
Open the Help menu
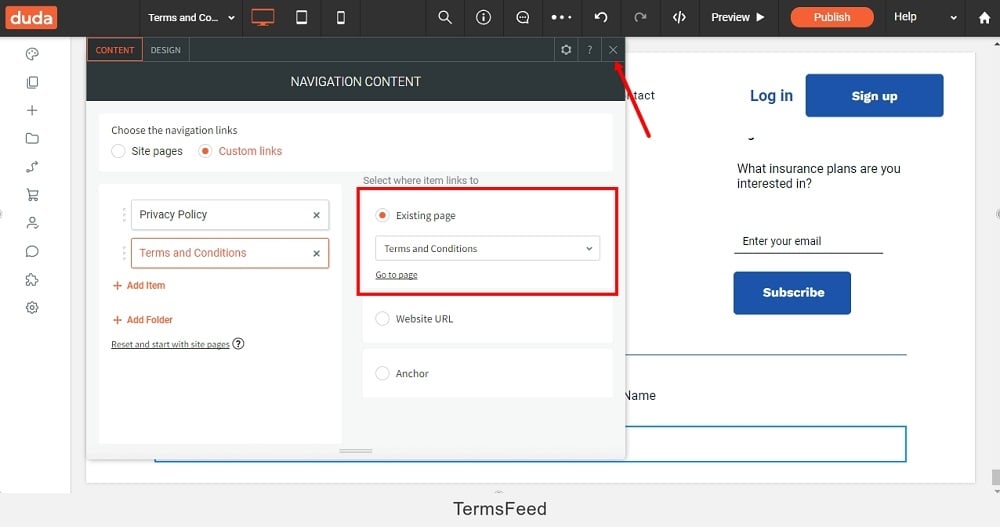pyautogui.click(x=925, y=17)
